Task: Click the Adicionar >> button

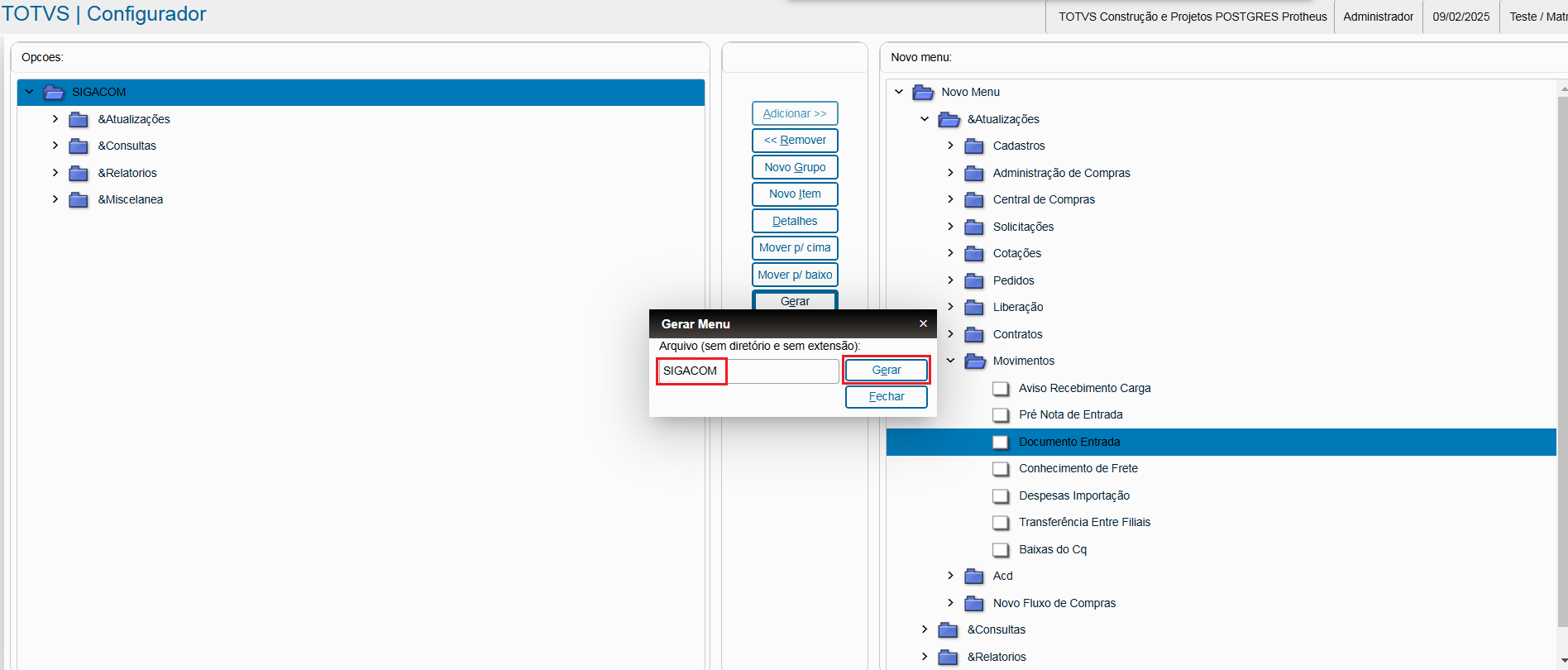Action: point(795,113)
